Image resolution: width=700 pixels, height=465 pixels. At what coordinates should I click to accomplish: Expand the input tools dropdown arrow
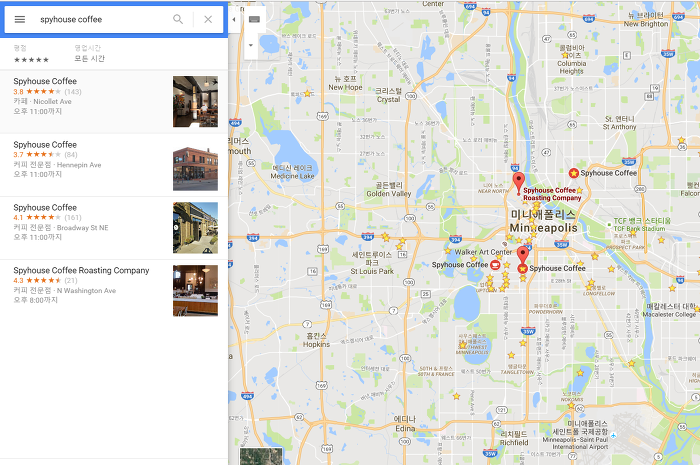point(251,45)
